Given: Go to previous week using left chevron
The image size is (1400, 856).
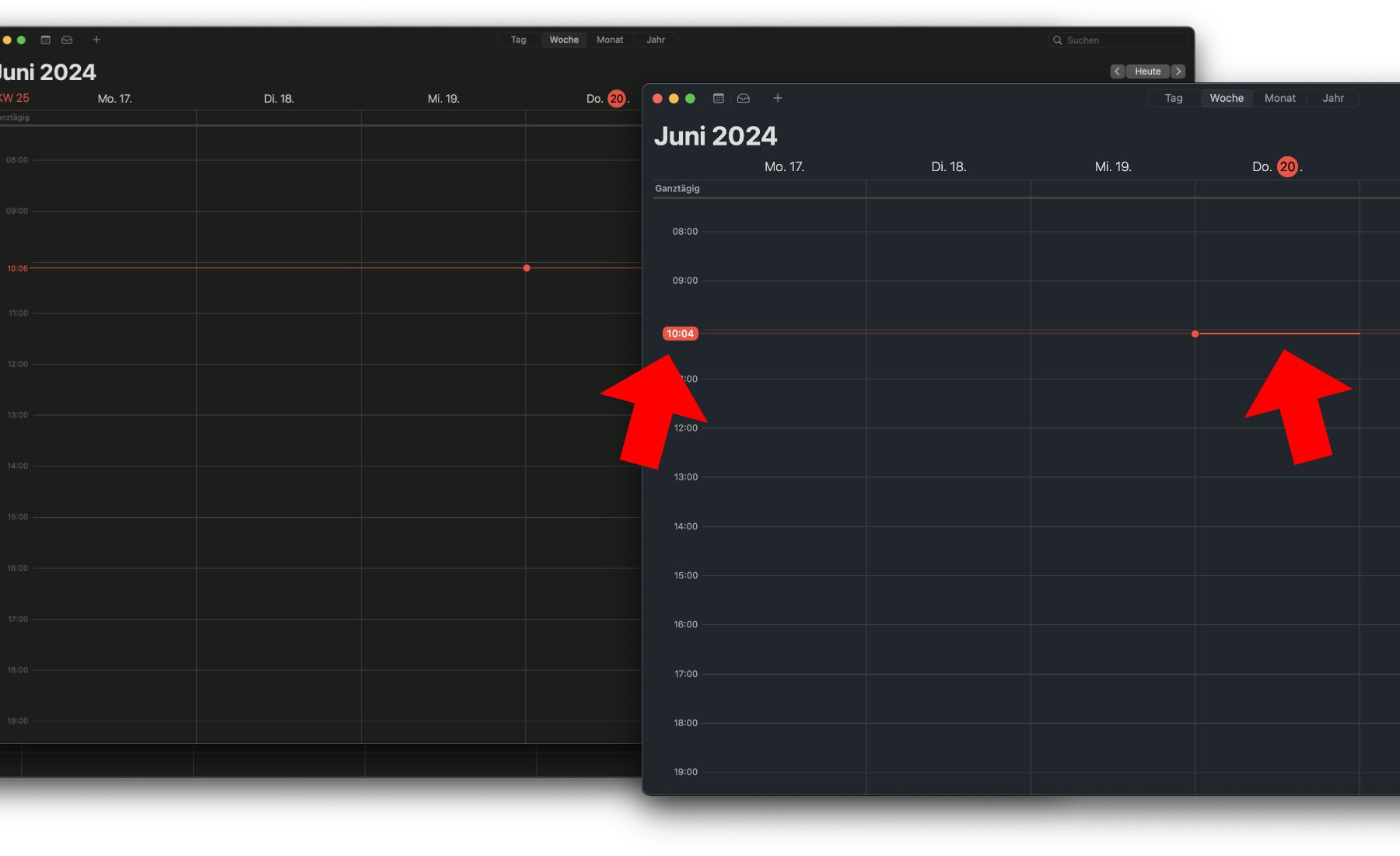Looking at the screenshot, I should point(1117,72).
